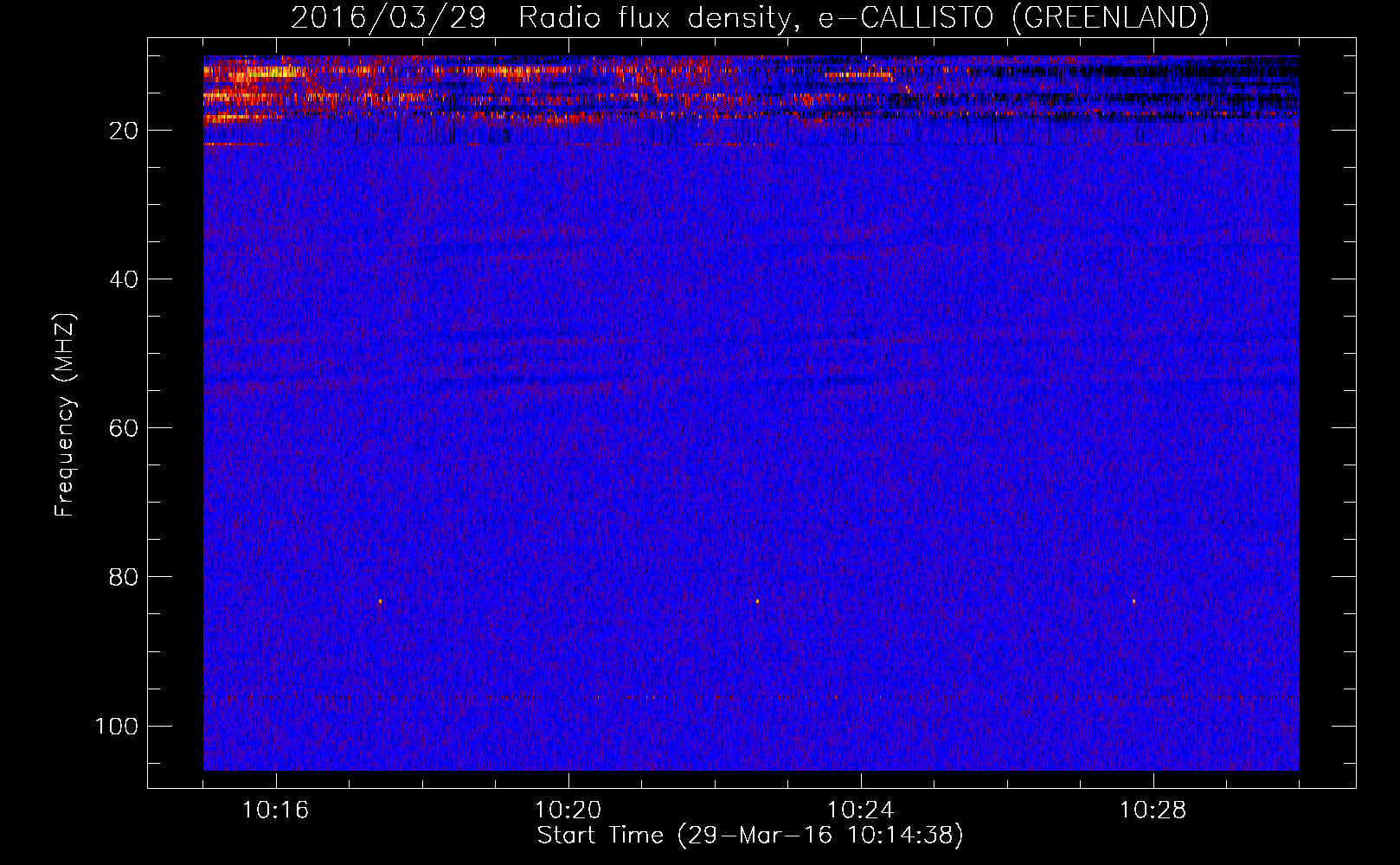Click the 10:28 time tick label

click(1153, 811)
